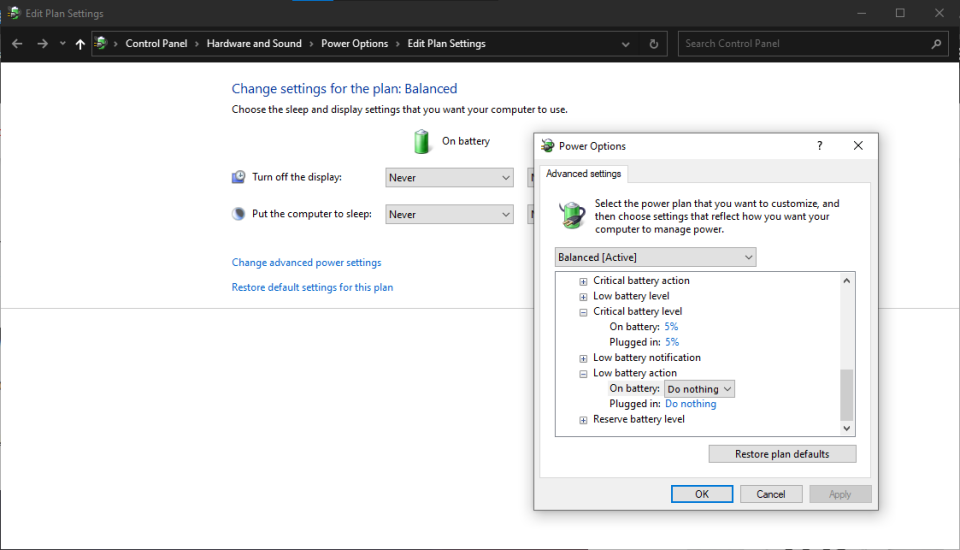Open the recent locations chevron
Screen dimensions: 960x550
coord(62,44)
